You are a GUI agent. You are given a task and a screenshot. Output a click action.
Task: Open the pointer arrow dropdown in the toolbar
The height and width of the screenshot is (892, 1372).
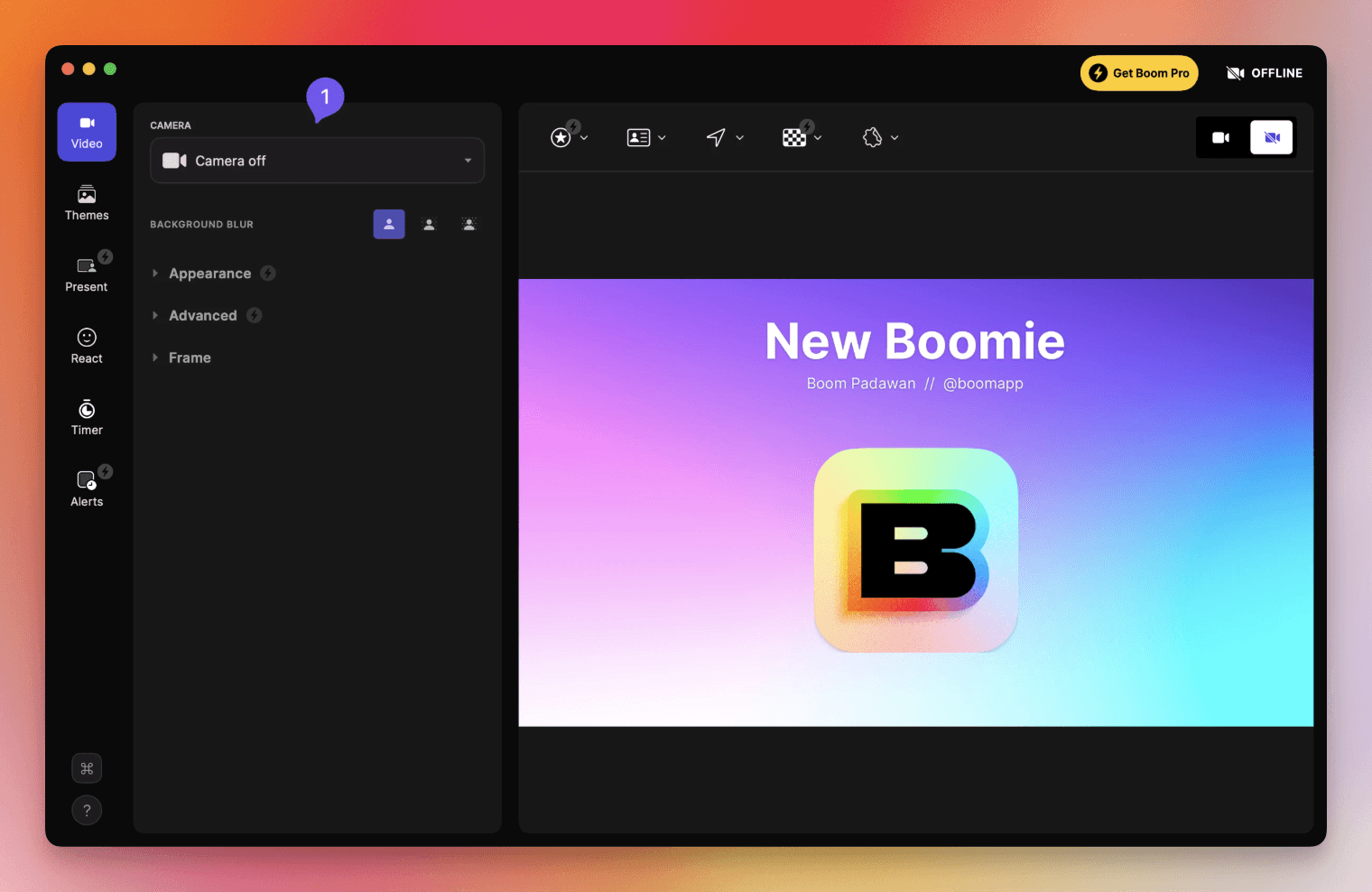click(x=724, y=137)
